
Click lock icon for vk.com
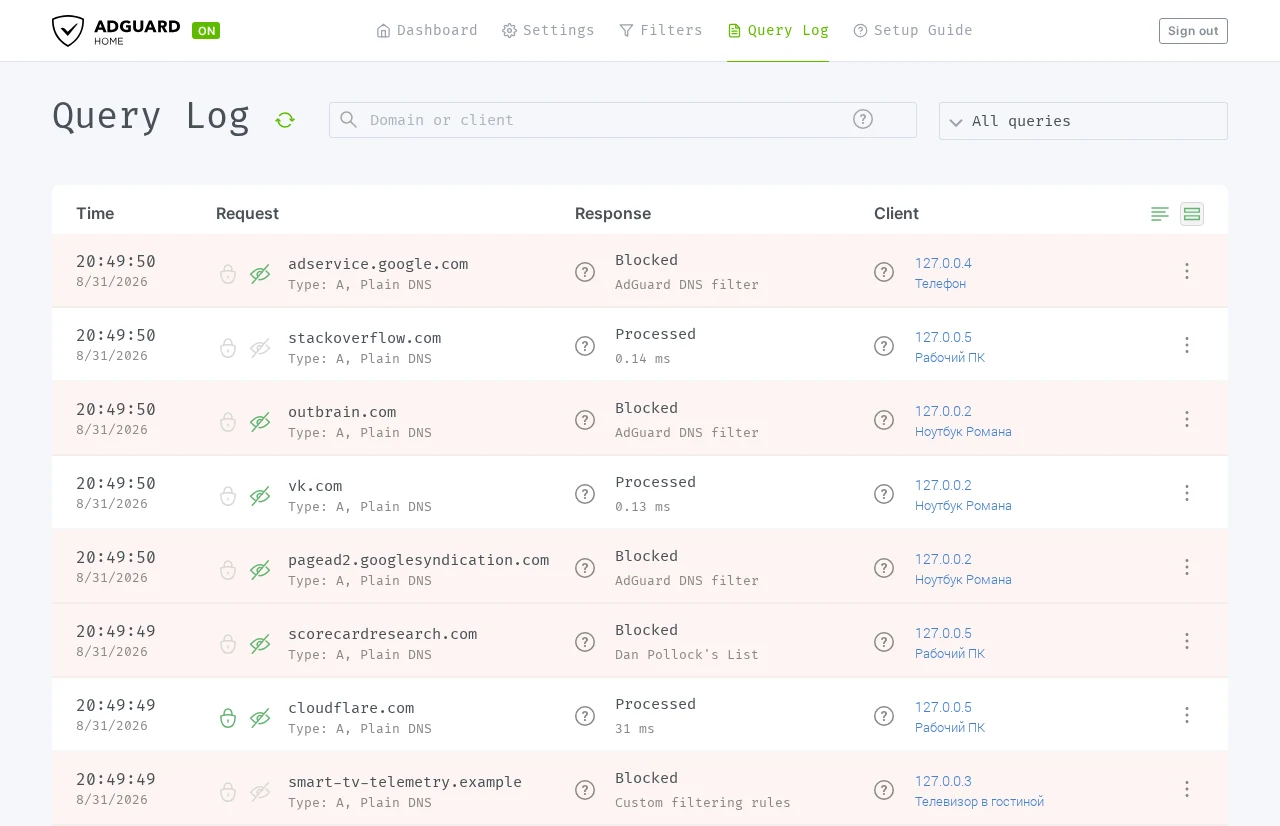228,495
